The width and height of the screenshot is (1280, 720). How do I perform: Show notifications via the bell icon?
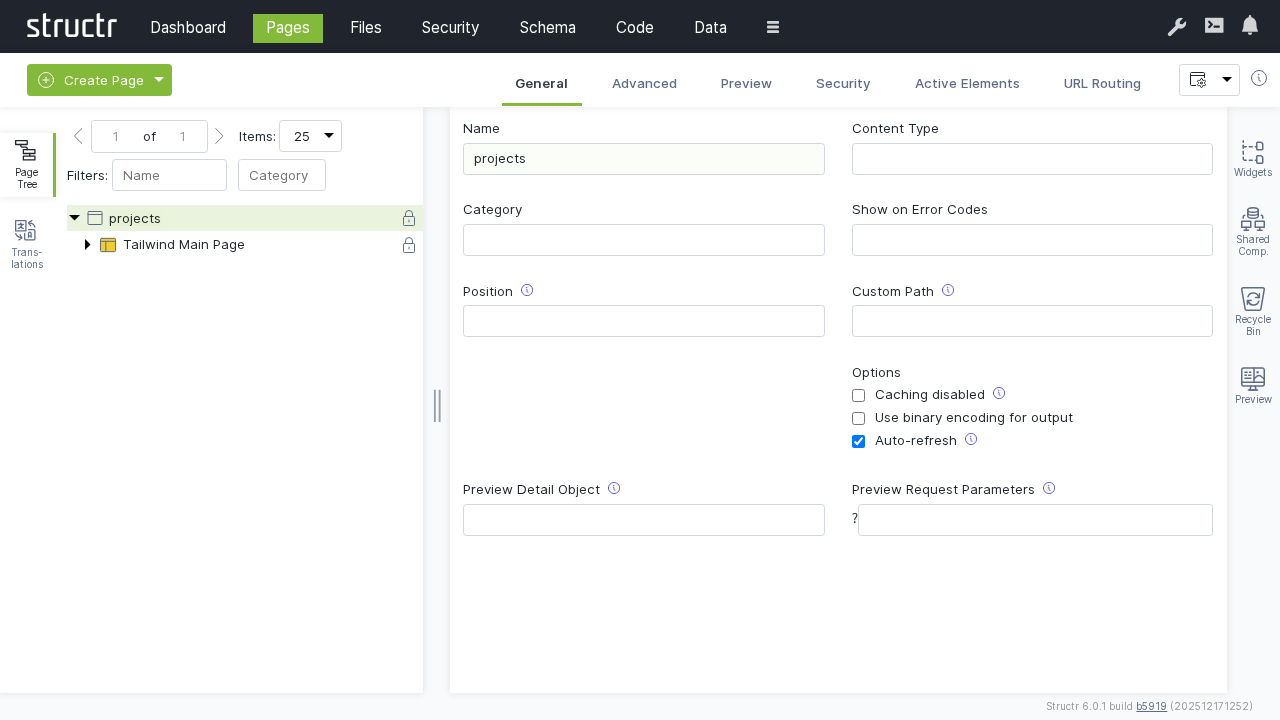click(x=1250, y=26)
